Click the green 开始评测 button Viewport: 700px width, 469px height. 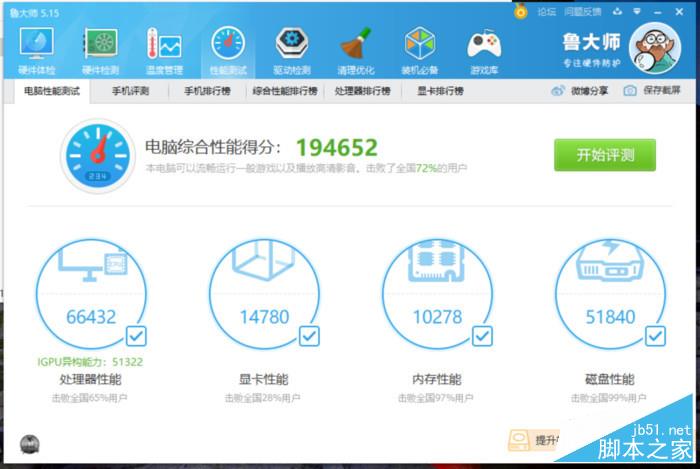(605, 155)
